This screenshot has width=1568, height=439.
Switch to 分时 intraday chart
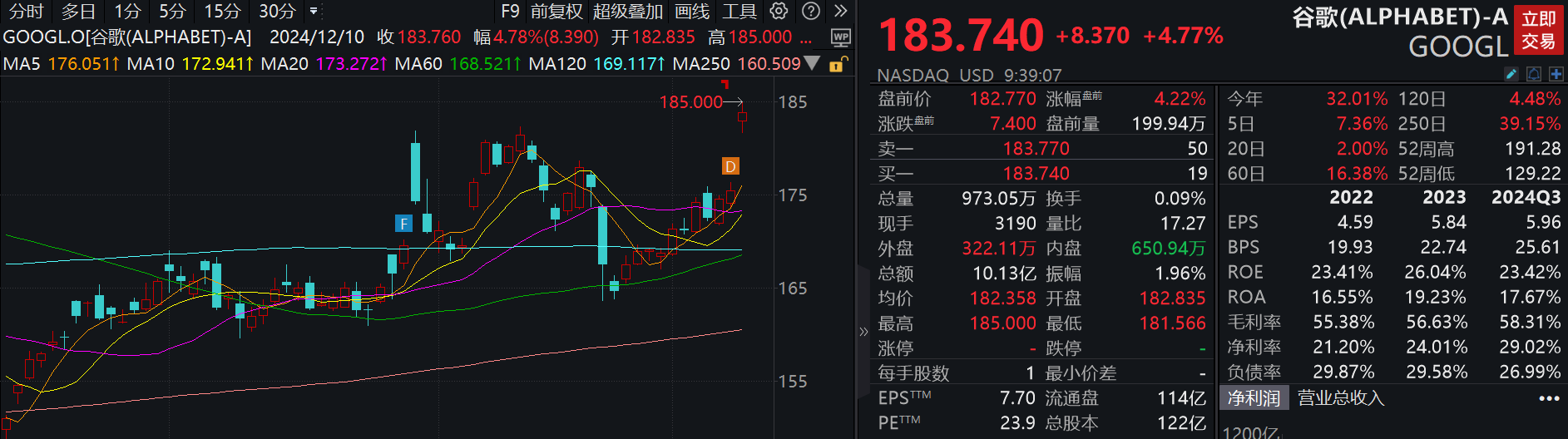[26, 12]
